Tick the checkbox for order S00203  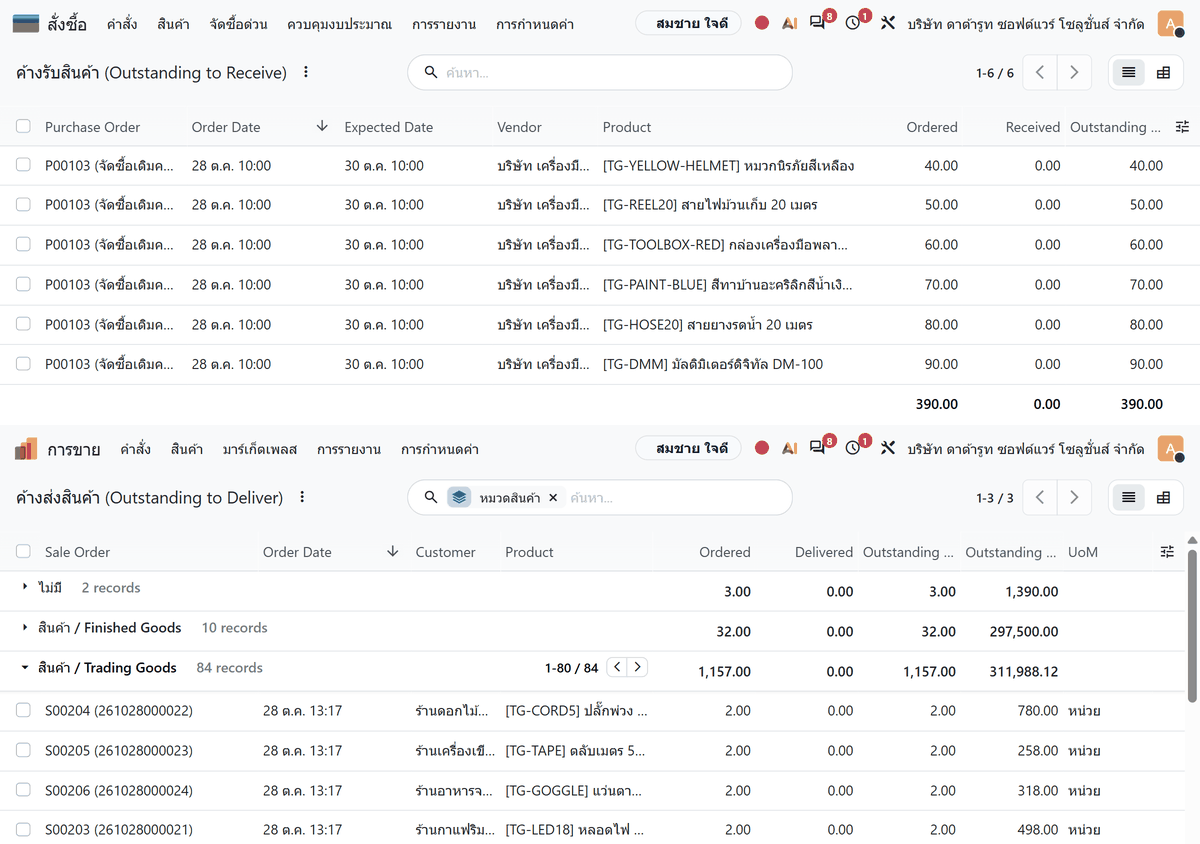pyautogui.click(x=23, y=829)
